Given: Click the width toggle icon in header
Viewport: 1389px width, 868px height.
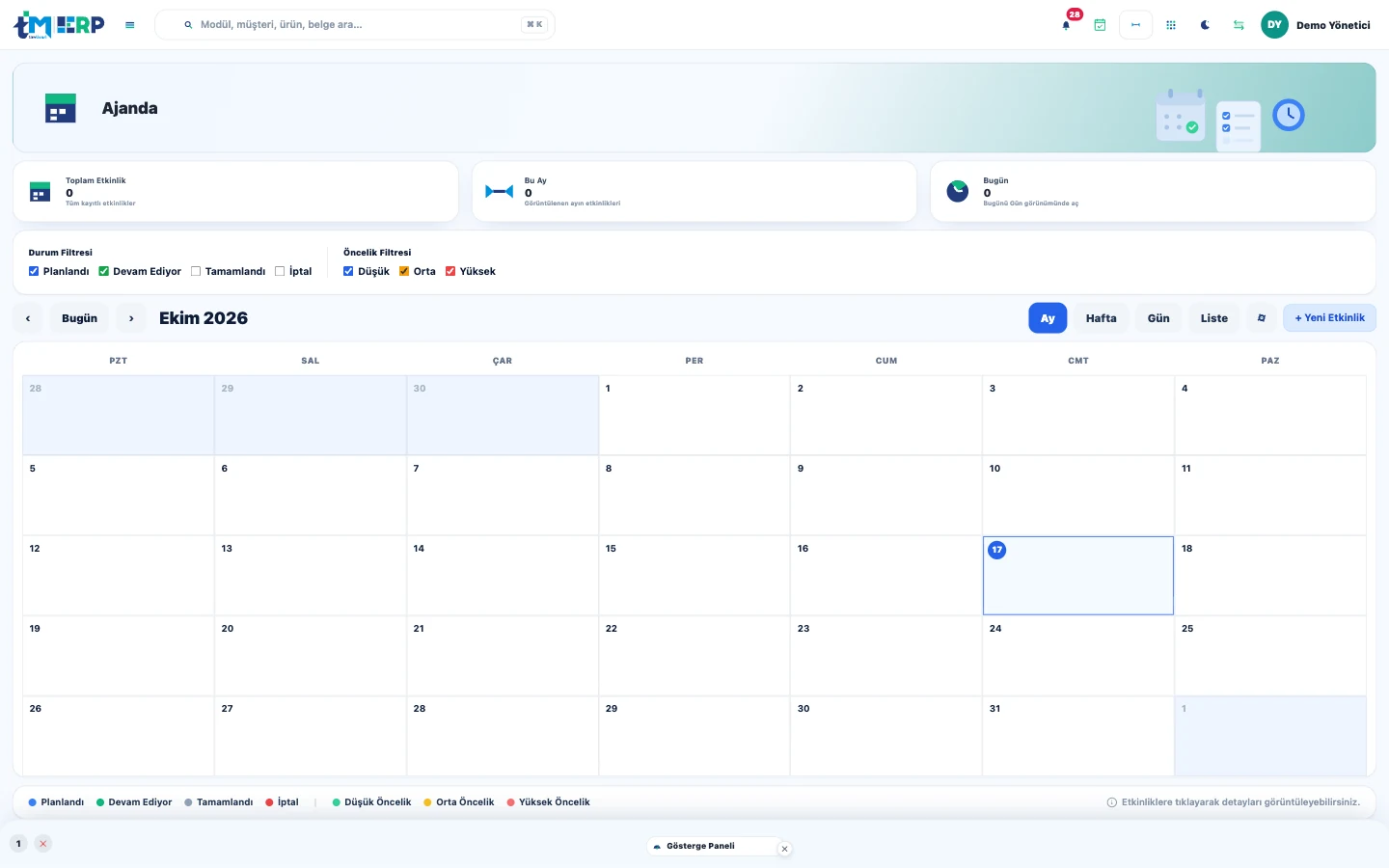Looking at the screenshot, I should 1135,25.
